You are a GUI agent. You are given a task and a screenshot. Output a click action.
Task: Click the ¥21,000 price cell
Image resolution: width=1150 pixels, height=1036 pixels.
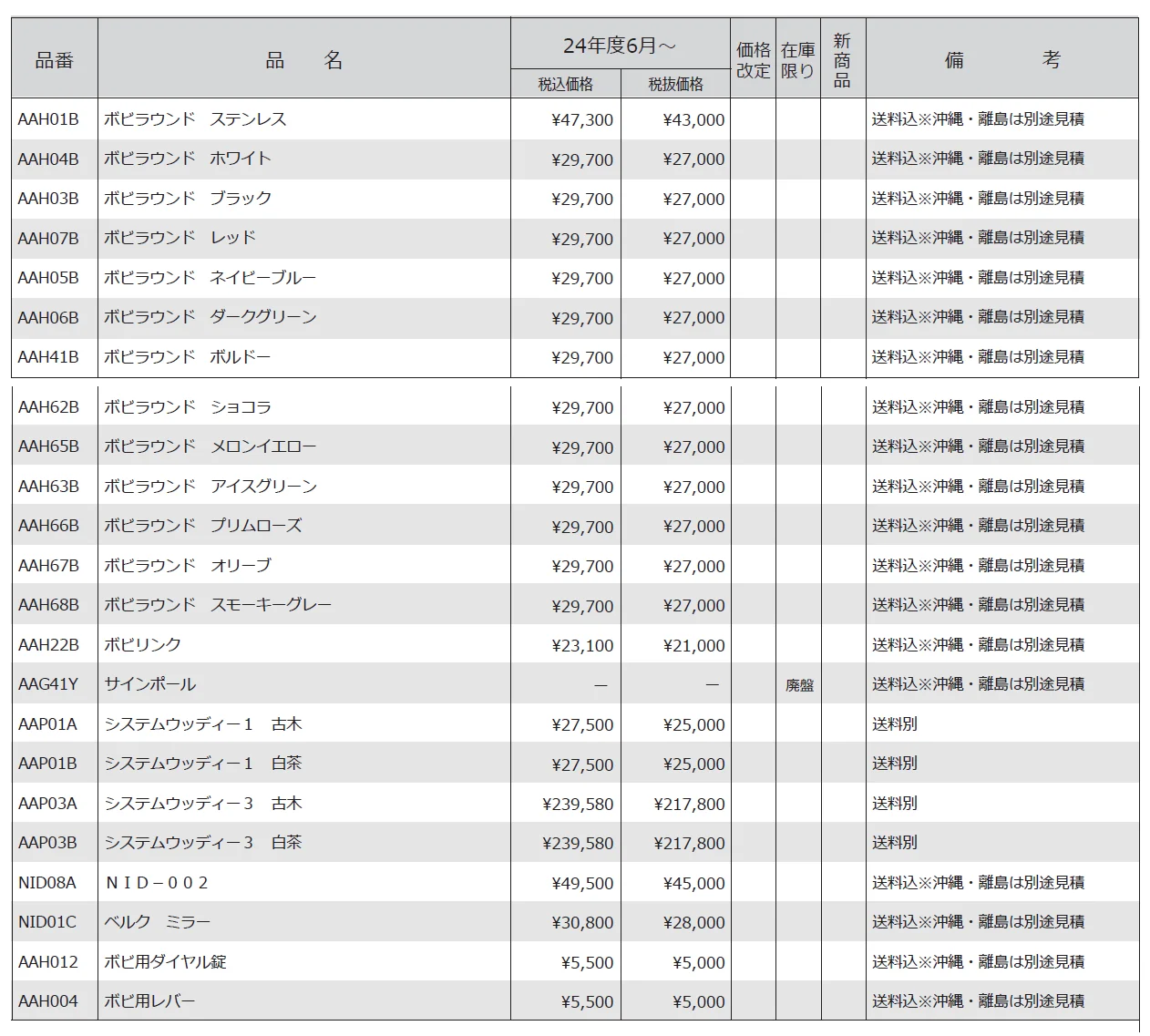click(x=693, y=646)
